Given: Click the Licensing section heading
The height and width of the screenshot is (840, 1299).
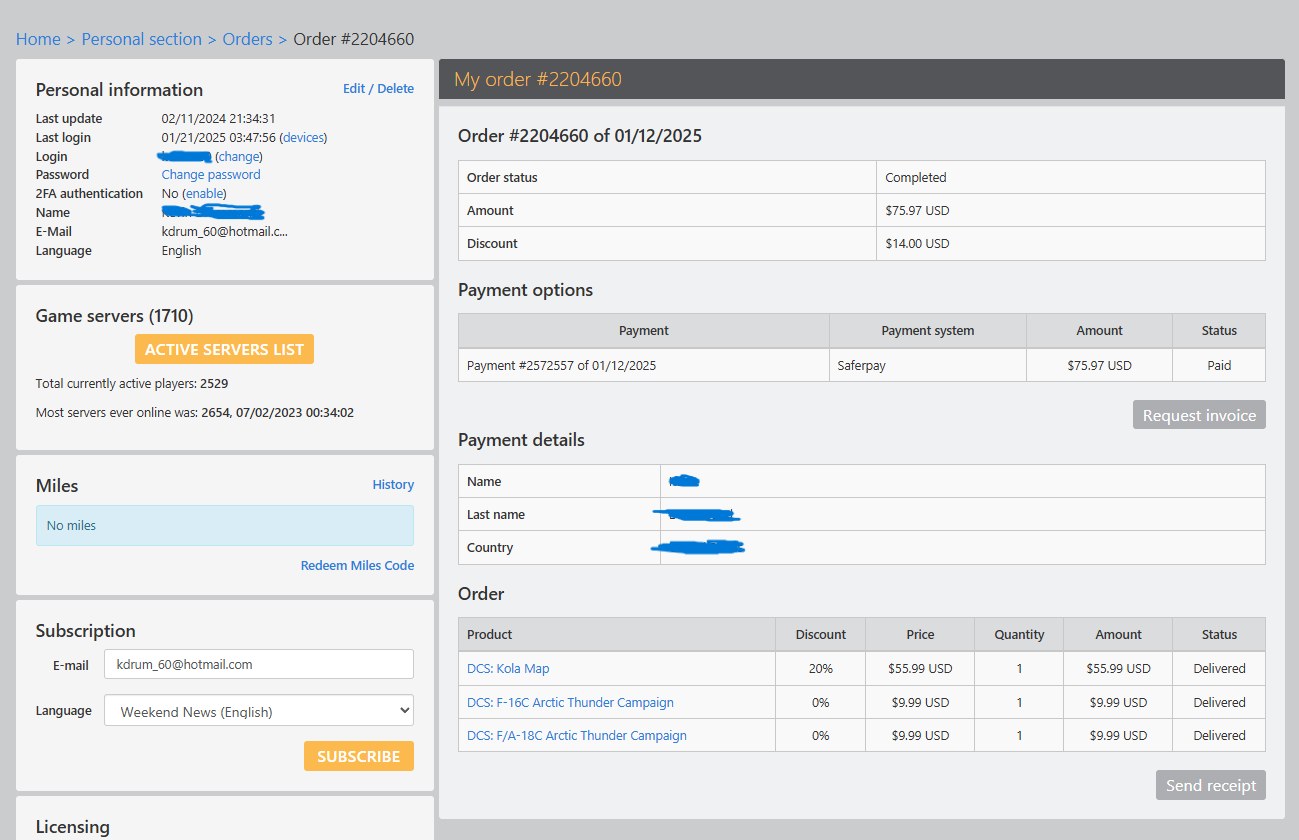Looking at the screenshot, I should coord(73,827).
